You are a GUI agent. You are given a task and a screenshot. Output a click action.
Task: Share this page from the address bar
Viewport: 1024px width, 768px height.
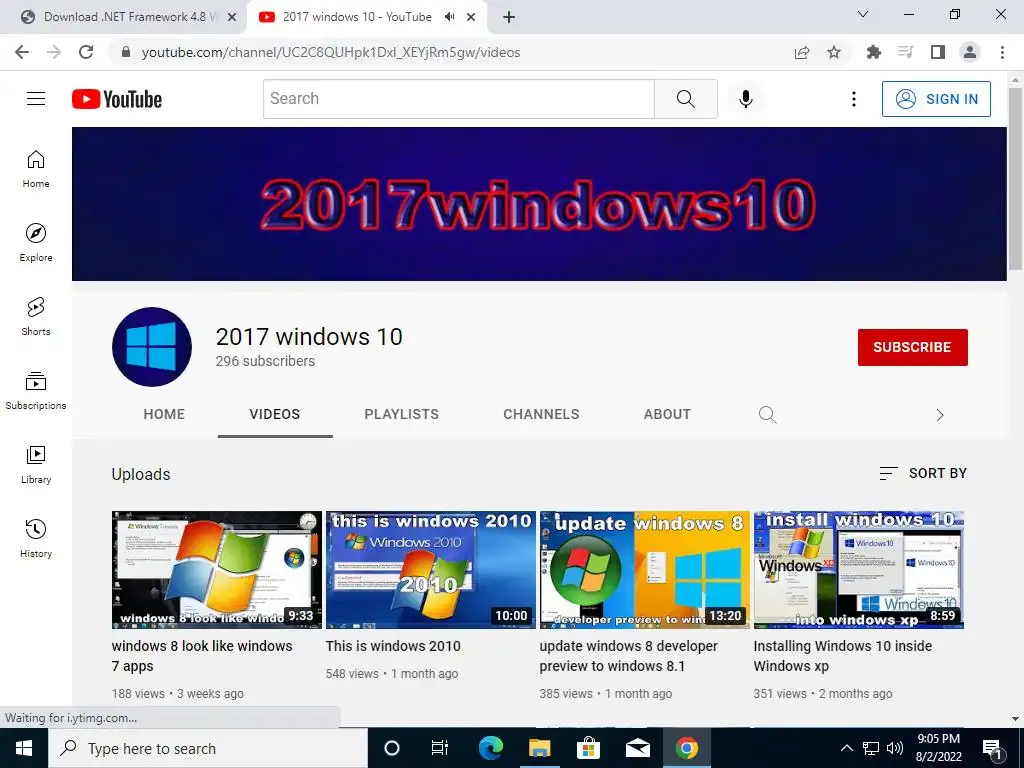[x=802, y=52]
